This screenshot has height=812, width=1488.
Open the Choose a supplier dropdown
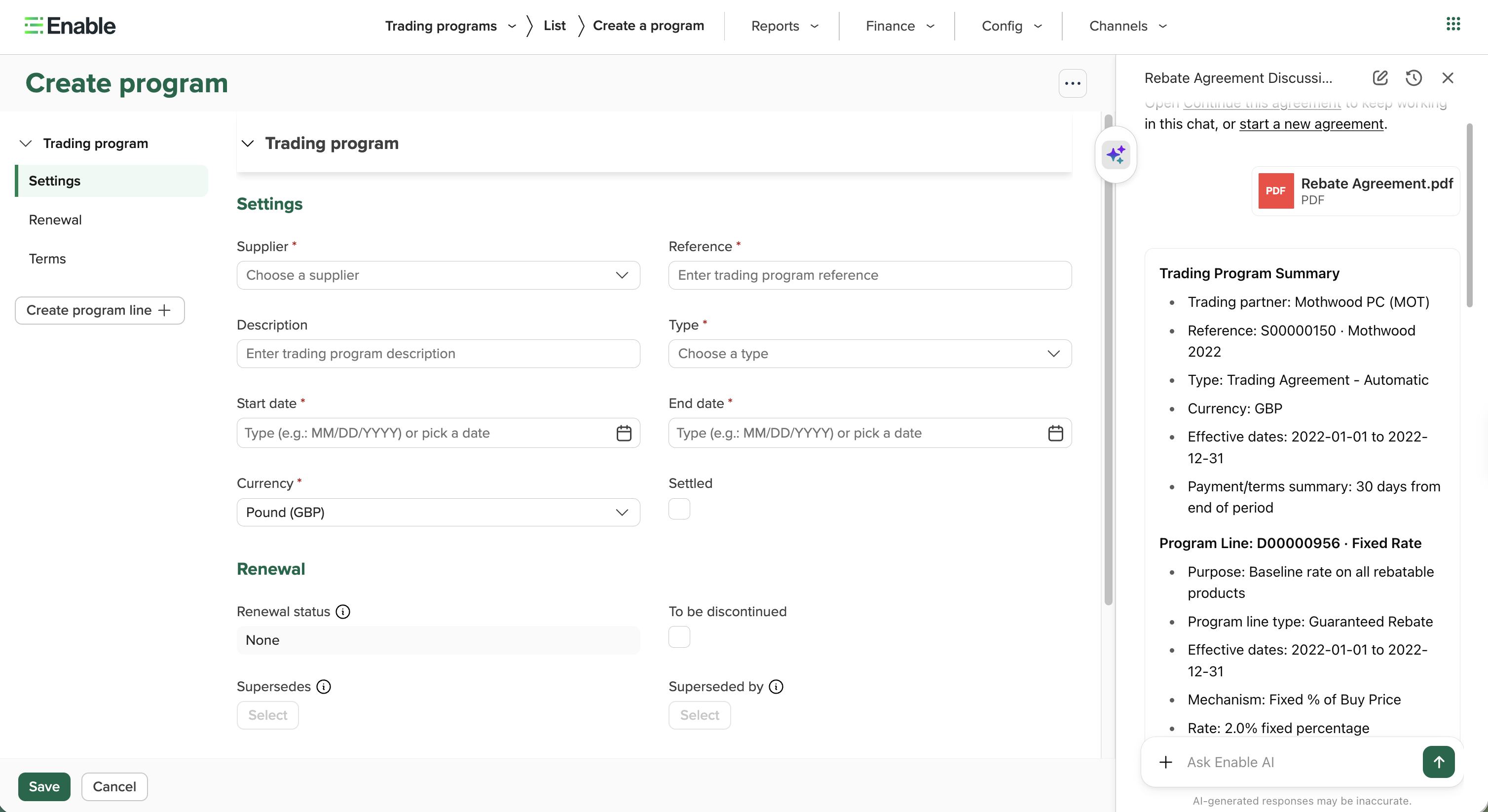(x=439, y=275)
